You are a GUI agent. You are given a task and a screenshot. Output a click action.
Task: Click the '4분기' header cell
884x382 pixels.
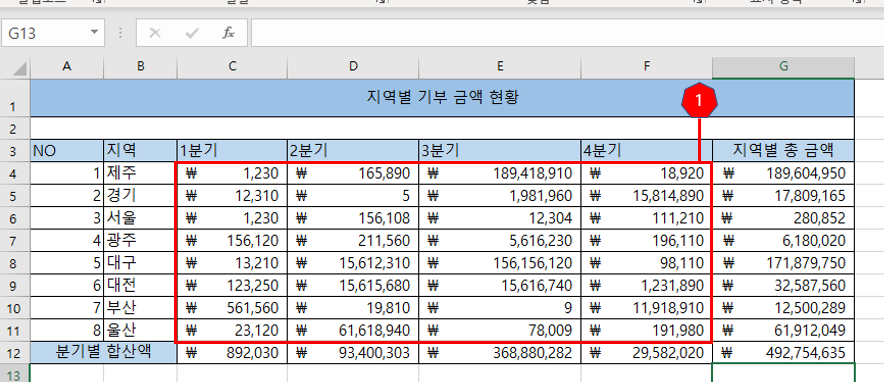point(647,151)
